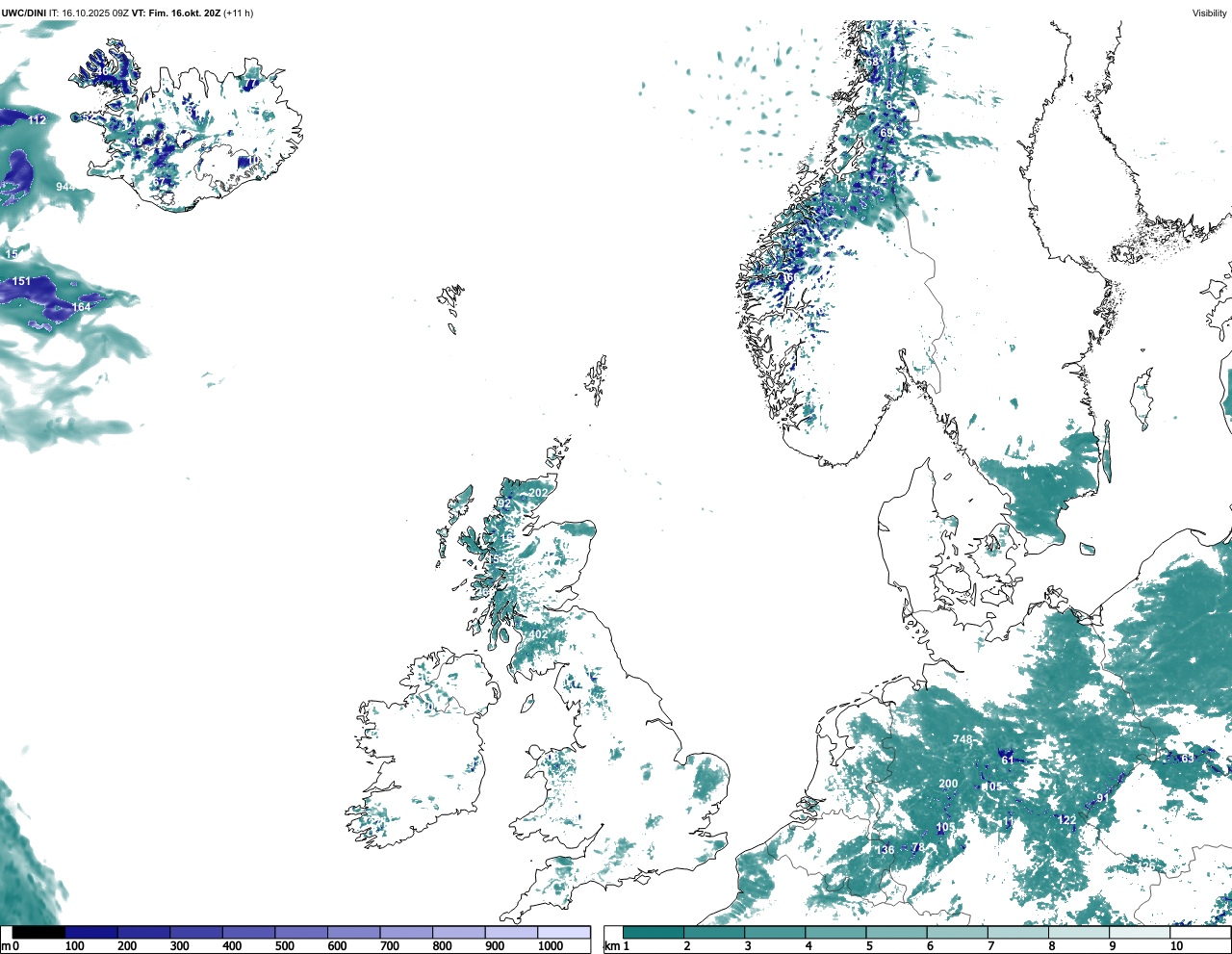Select the 200–300 m legend swatch
The width and height of the screenshot is (1232, 954).
pyautogui.click(x=144, y=932)
